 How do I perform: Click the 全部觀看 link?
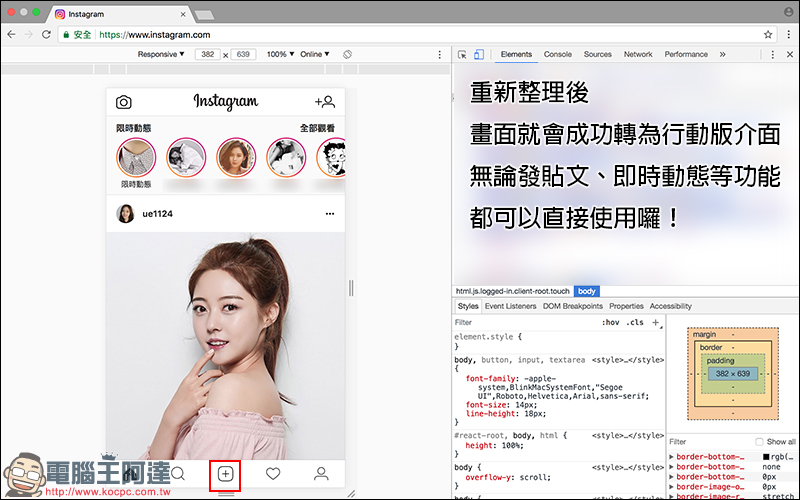pyautogui.click(x=317, y=128)
